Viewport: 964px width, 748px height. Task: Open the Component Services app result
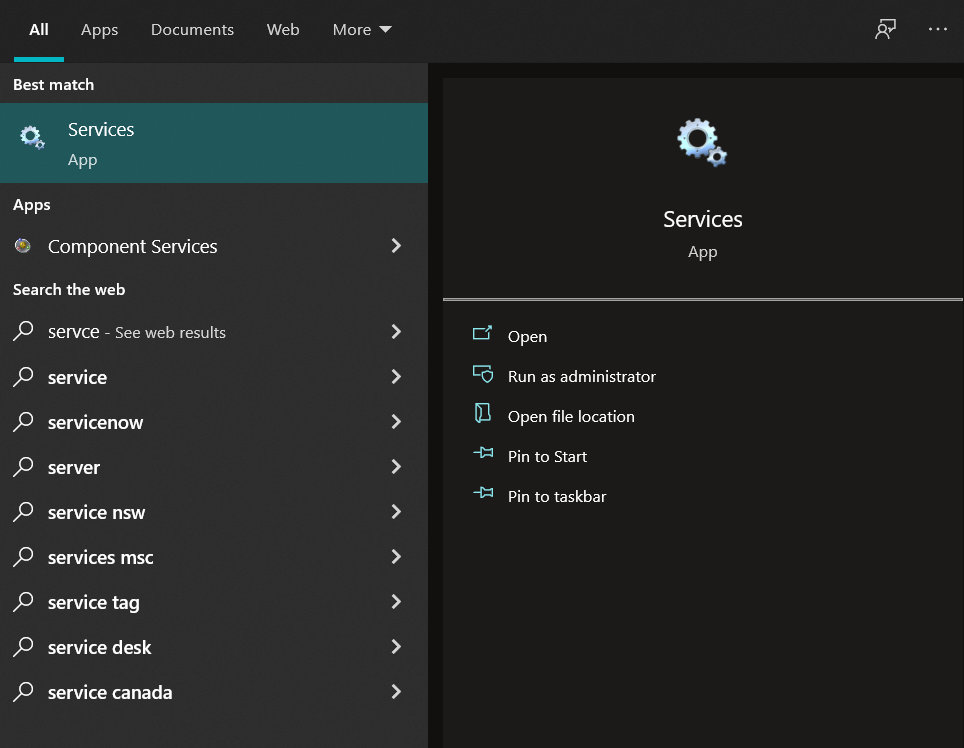(214, 246)
